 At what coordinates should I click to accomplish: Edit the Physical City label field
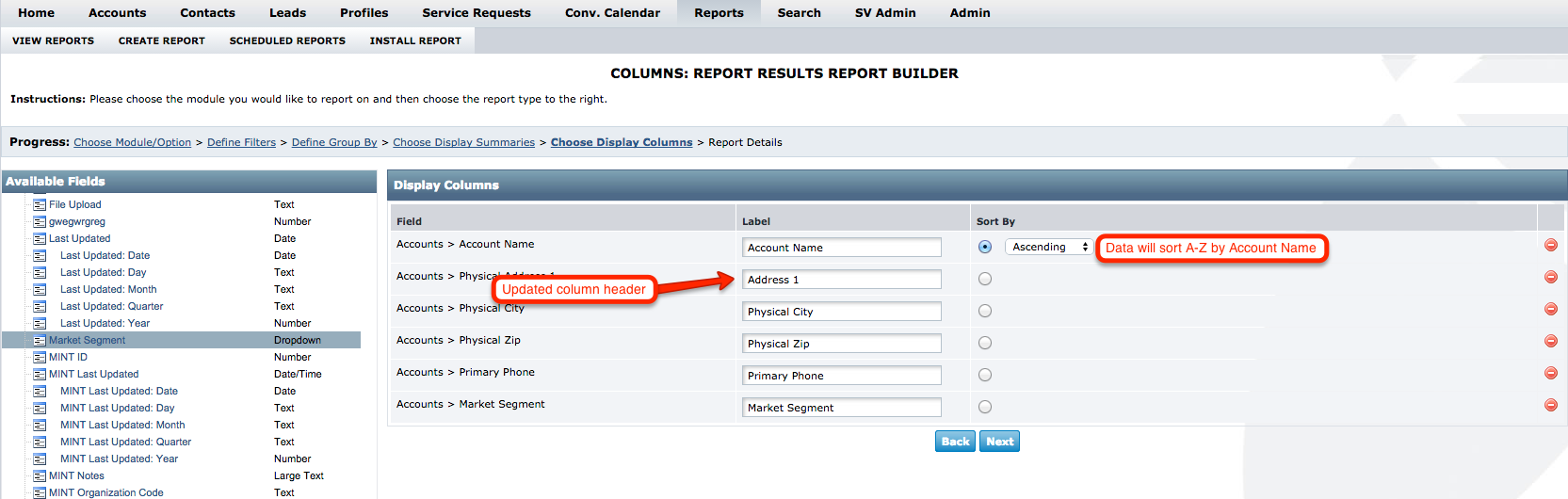842,312
